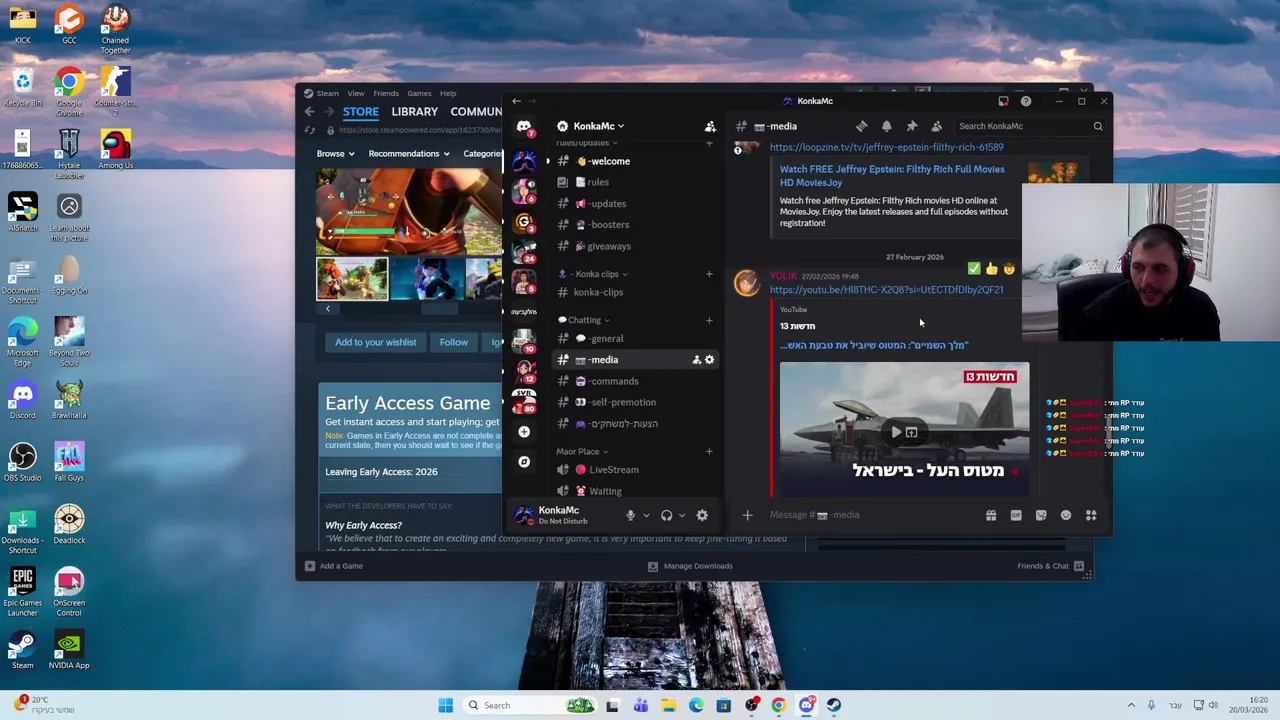Click Manage Downloads in Steam
Viewport: 1280px width, 720px height.
point(690,566)
